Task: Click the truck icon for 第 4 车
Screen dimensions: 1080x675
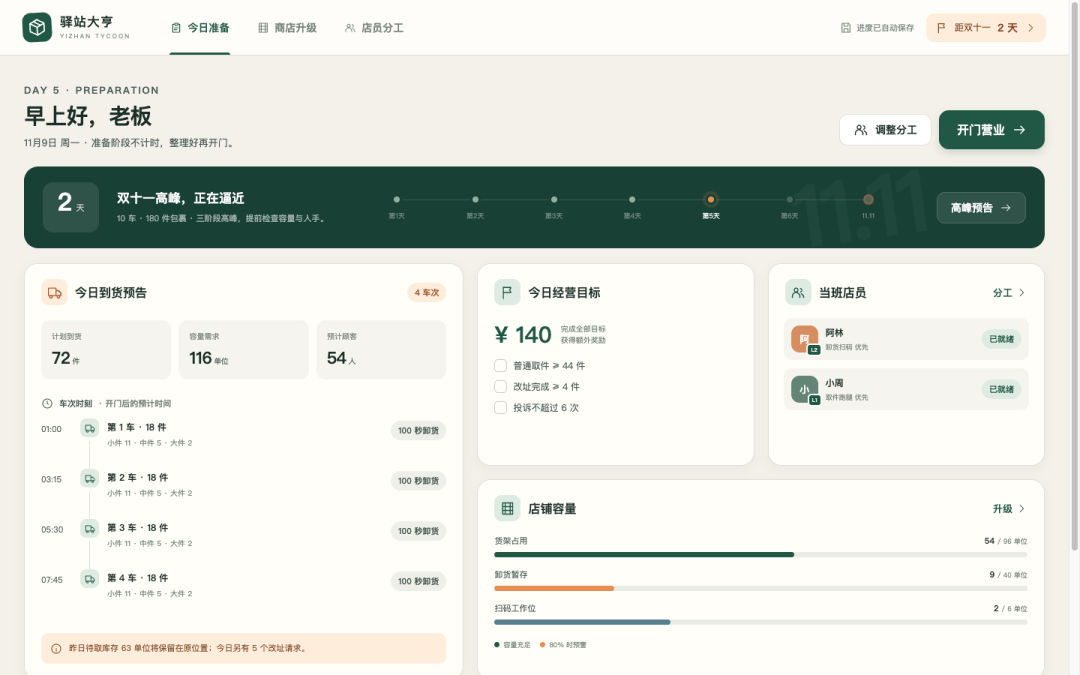Action: 90,579
